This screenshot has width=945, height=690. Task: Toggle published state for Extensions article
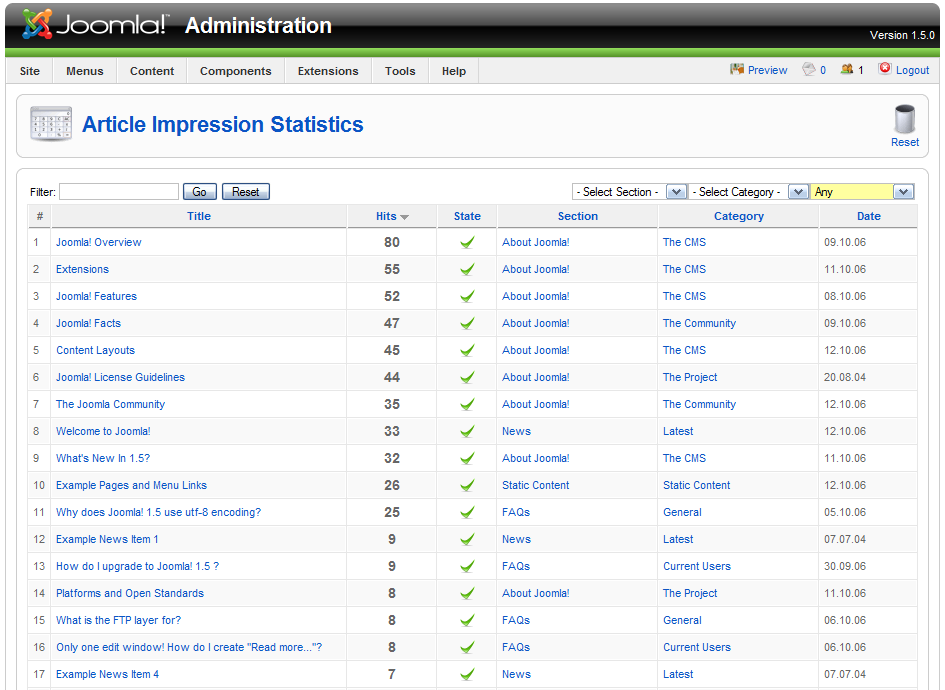[x=467, y=269]
